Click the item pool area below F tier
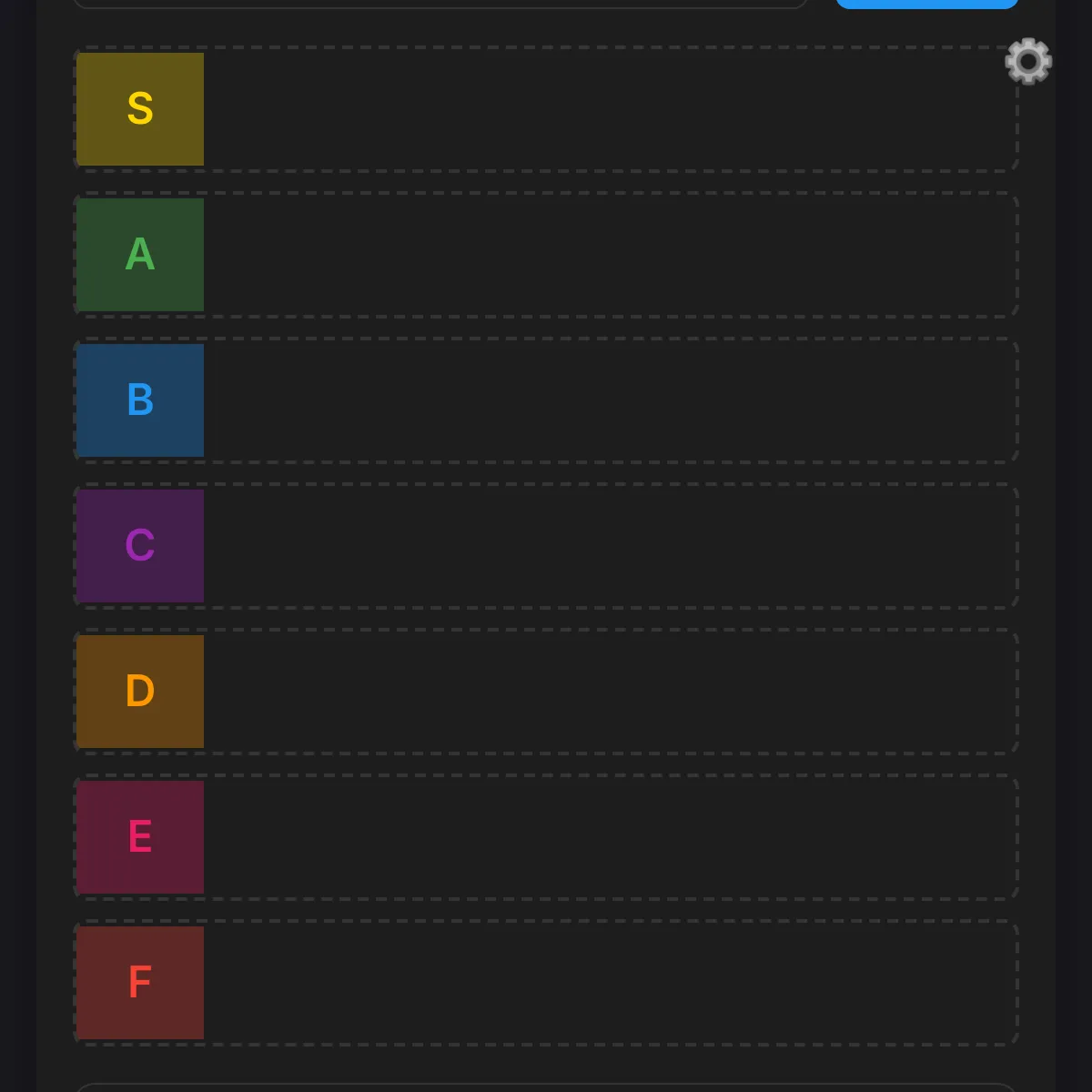Image resolution: width=1092 pixels, height=1092 pixels. pos(546,1087)
